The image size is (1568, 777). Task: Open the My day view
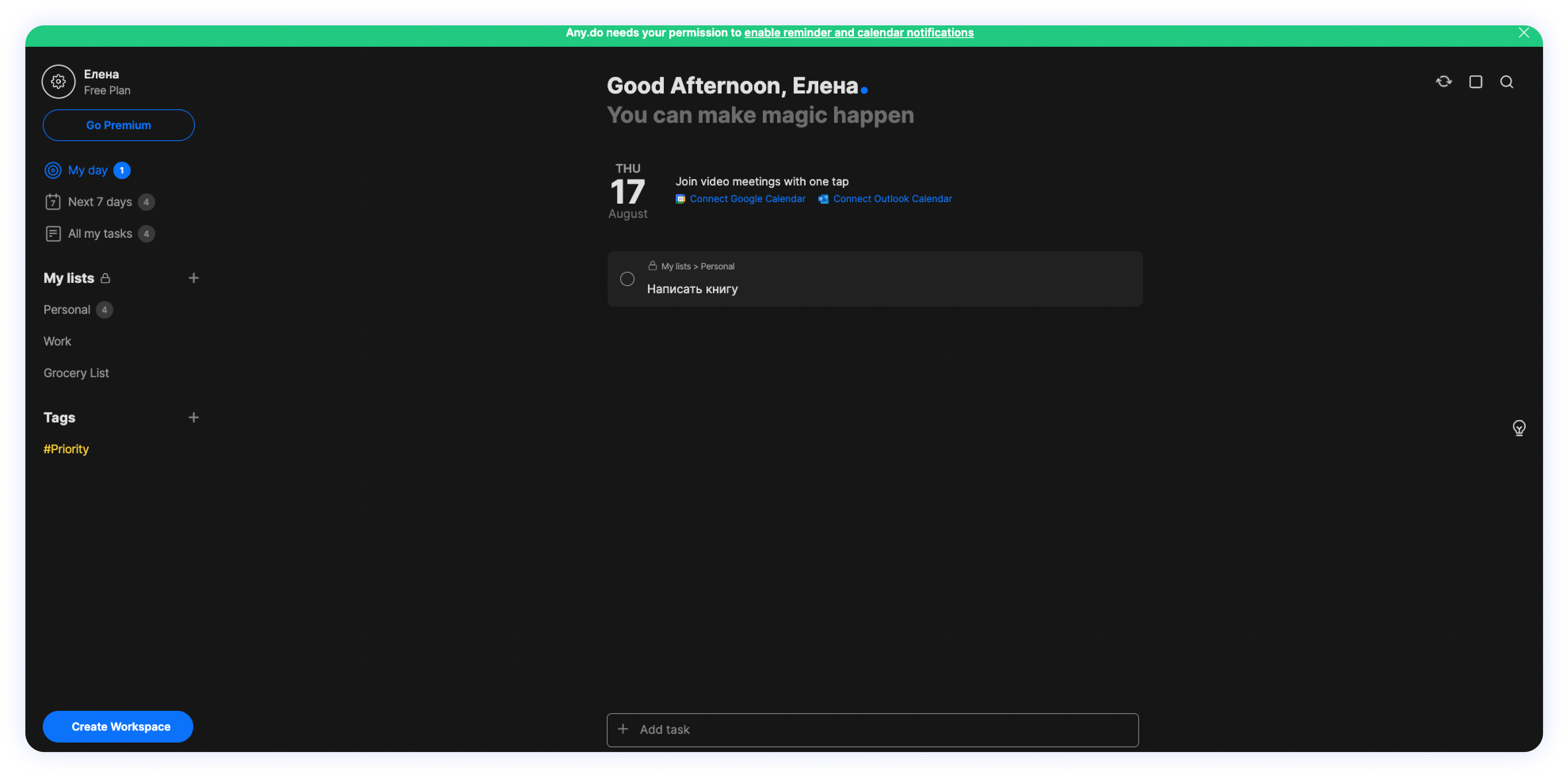click(88, 170)
